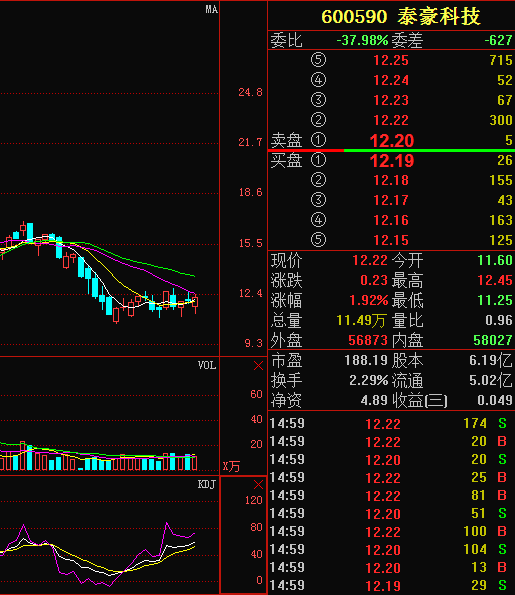Image resolution: width=515 pixels, height=595 pixels.
Task: Click 涨跌 value 0.23
Action: 374,280
